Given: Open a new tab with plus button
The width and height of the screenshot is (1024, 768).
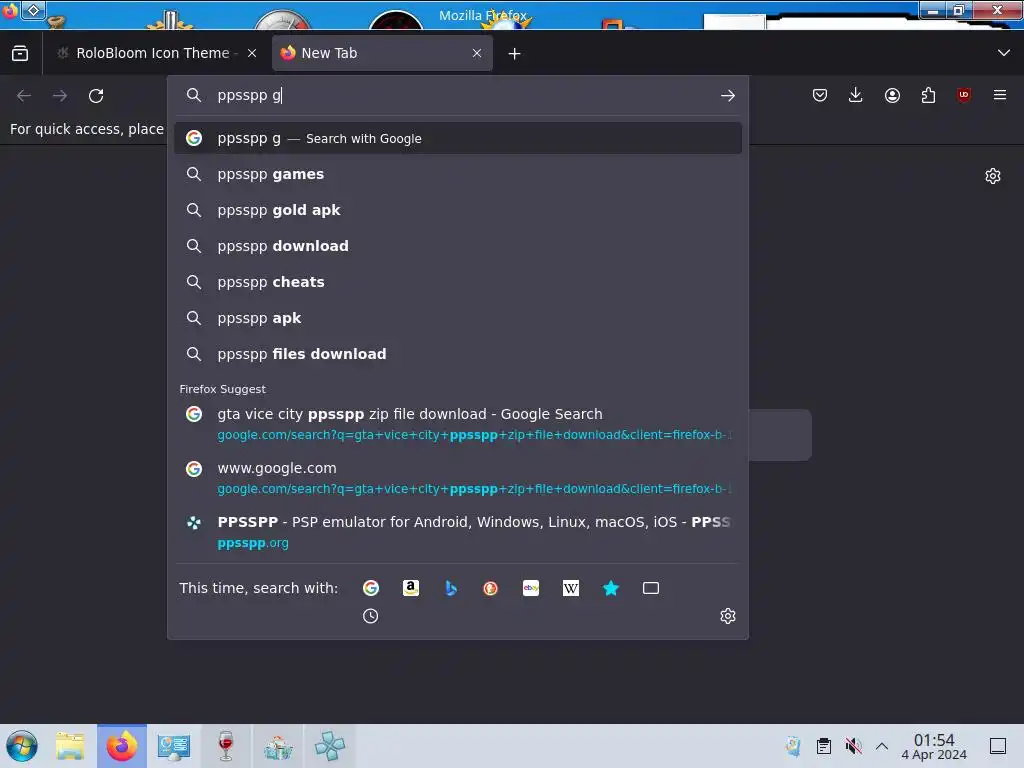Looking at the screenshot, I should pyautogui.click(x=515, y=54).
